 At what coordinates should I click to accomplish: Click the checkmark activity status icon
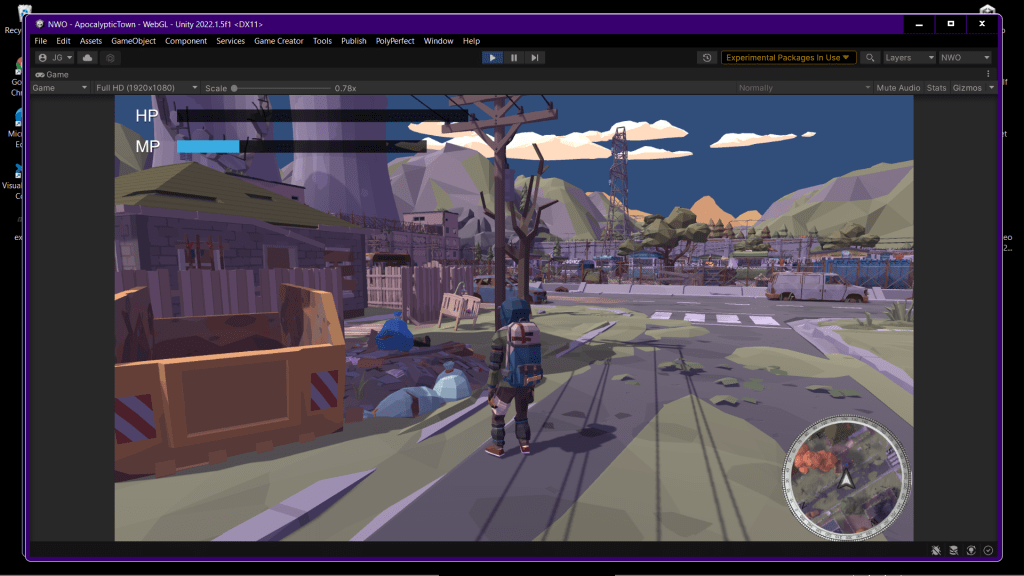coord(988,550)
